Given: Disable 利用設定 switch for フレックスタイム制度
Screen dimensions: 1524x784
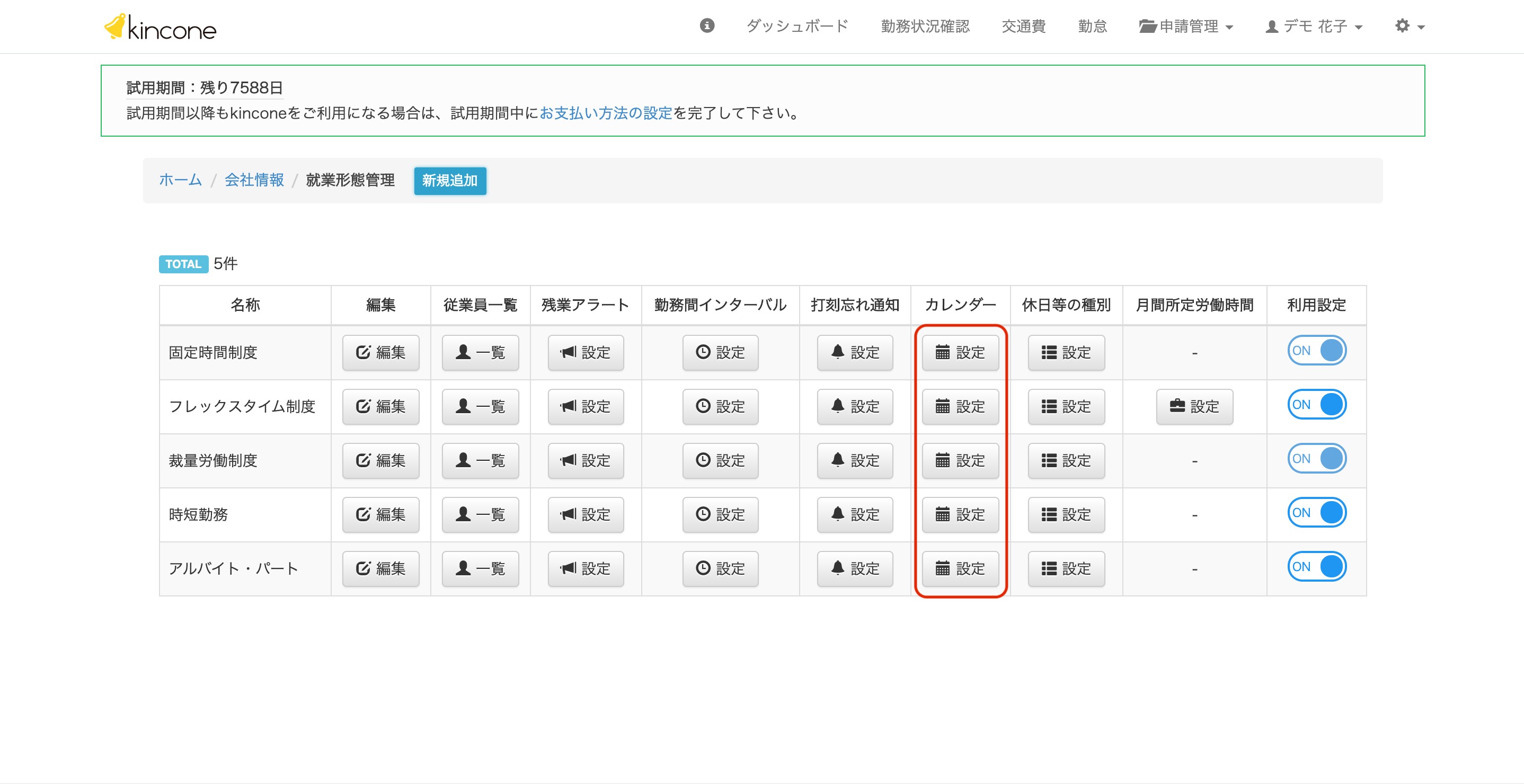Looking at the screenshot, I should 1316,404.
